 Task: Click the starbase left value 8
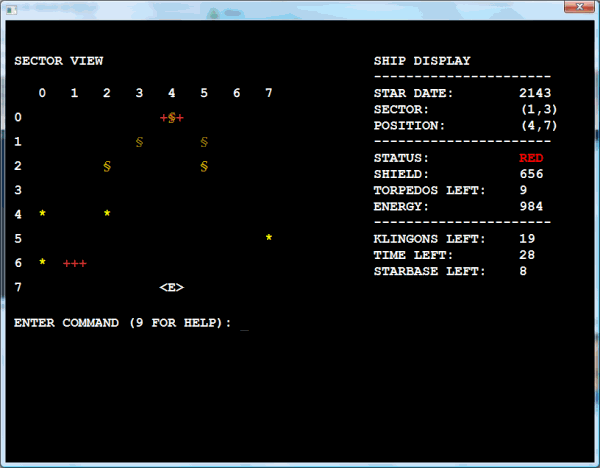click(523, 271)
